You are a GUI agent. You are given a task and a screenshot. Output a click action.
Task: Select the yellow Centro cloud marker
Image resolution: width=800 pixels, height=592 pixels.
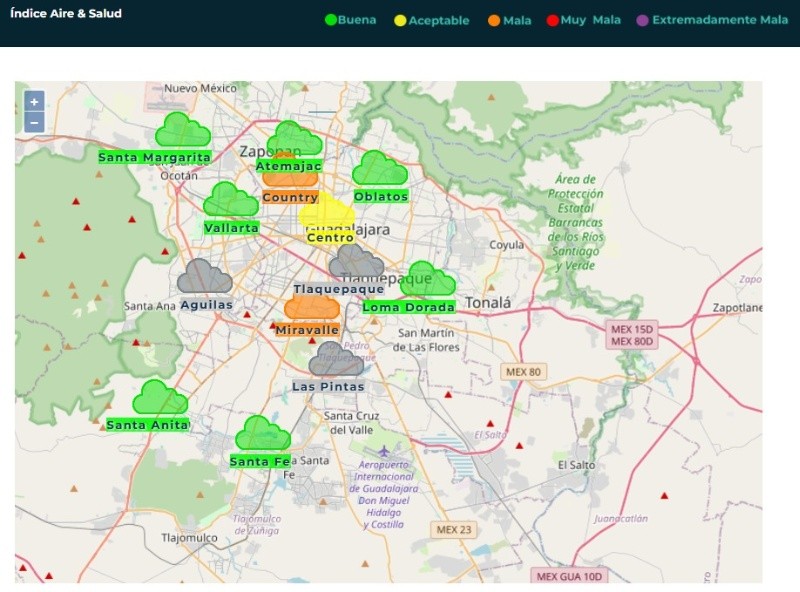tap(327, 213)
